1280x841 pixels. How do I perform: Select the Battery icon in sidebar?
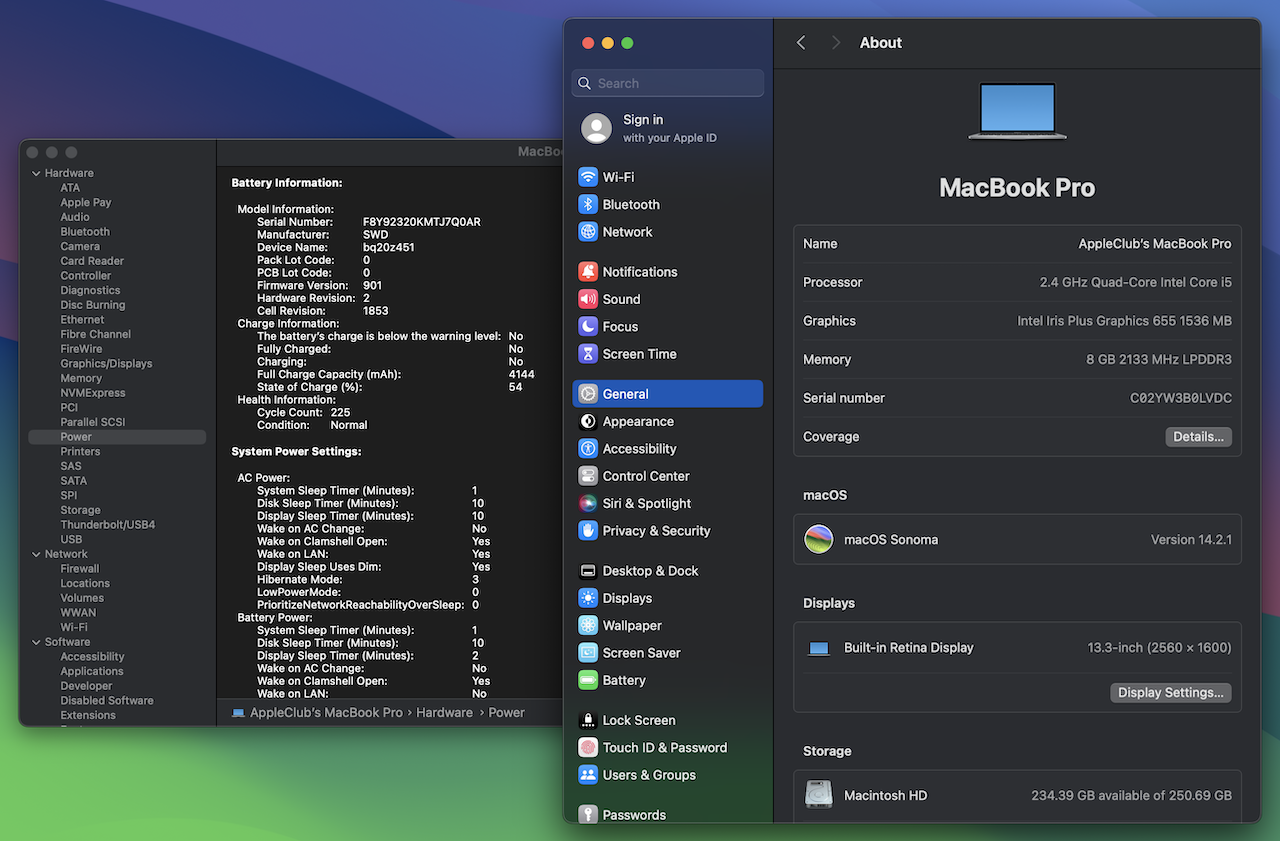click(588, 680)
